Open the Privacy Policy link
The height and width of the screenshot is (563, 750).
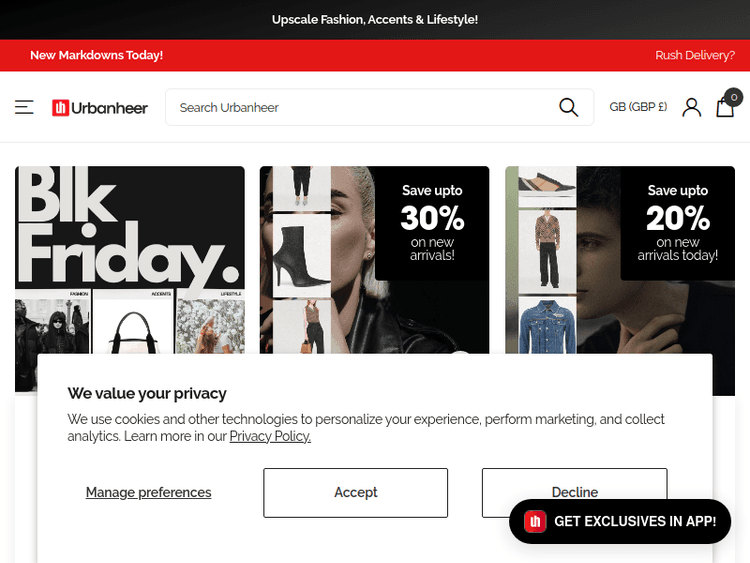click(270, 436)
